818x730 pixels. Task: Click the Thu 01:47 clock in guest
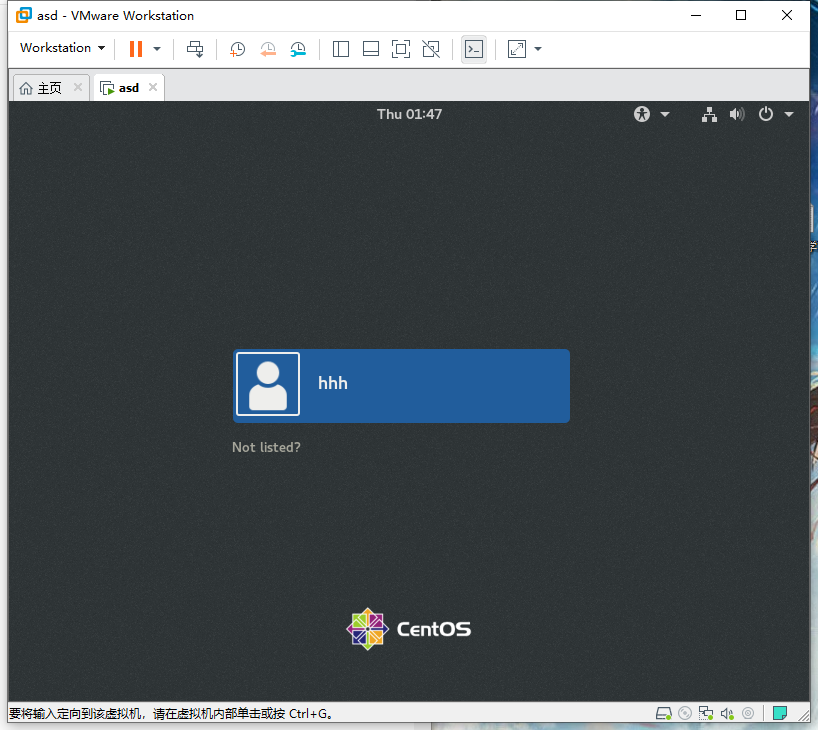[410, 114]
